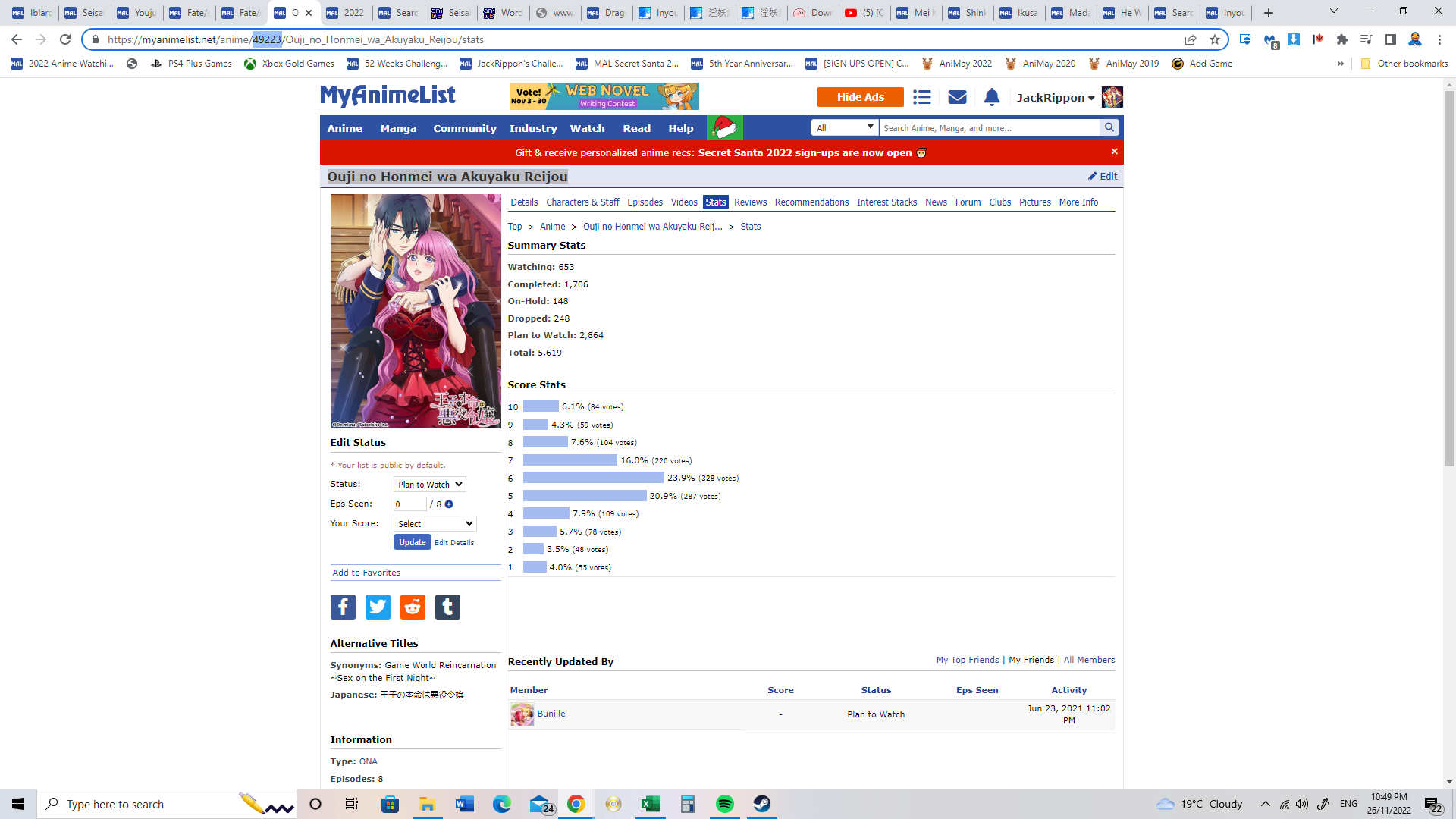
Task: Open the MAL list icon in header
Action: coord(921,97)
